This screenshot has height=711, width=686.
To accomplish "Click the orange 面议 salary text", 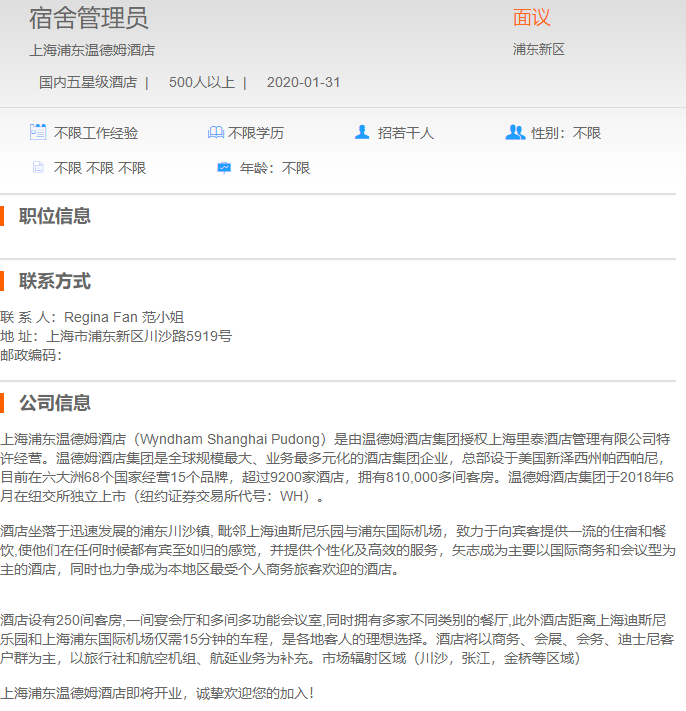I will (x=531, y=18).
